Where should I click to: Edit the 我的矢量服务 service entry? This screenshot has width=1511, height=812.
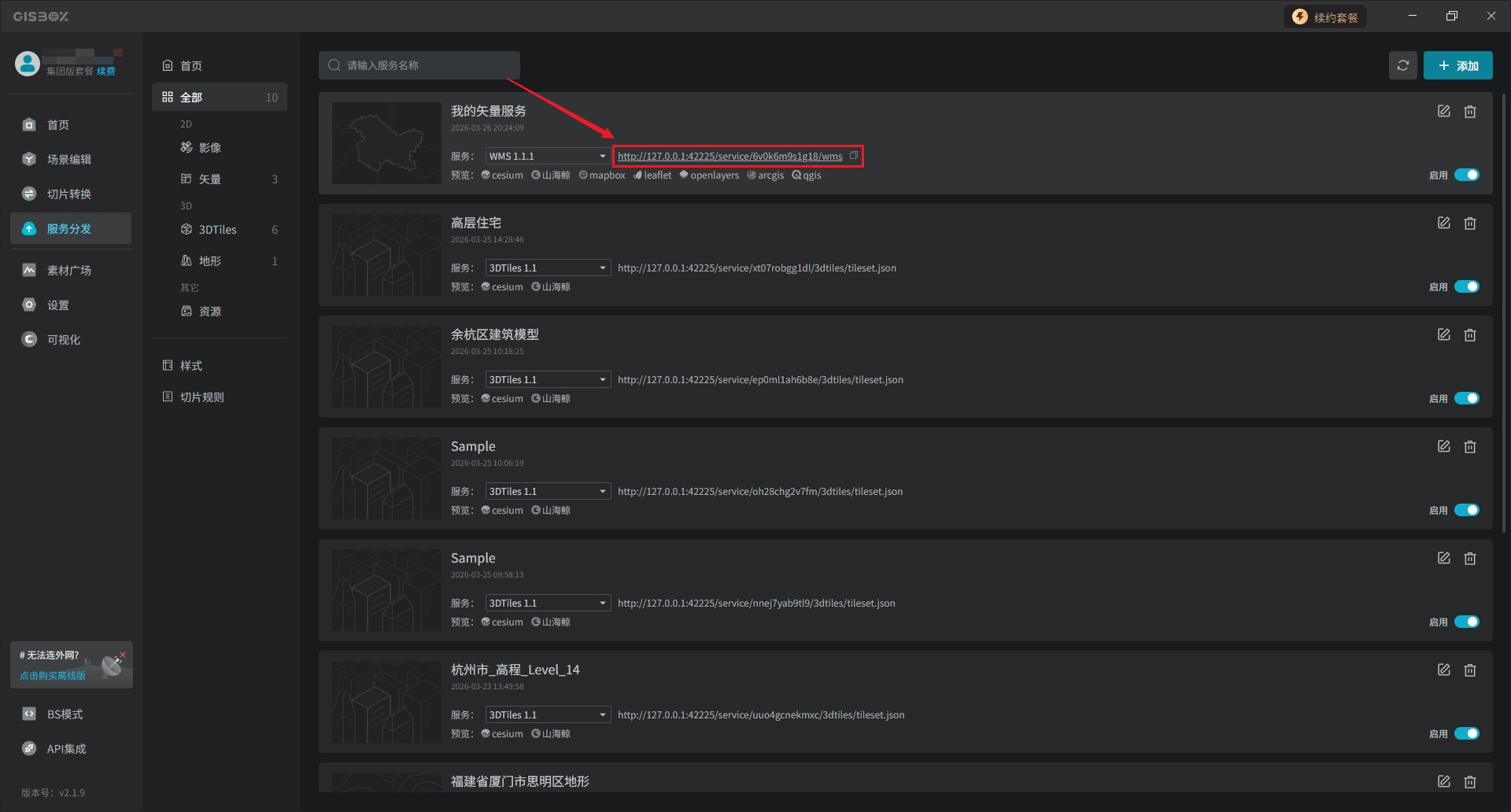tap(1443, 112)
